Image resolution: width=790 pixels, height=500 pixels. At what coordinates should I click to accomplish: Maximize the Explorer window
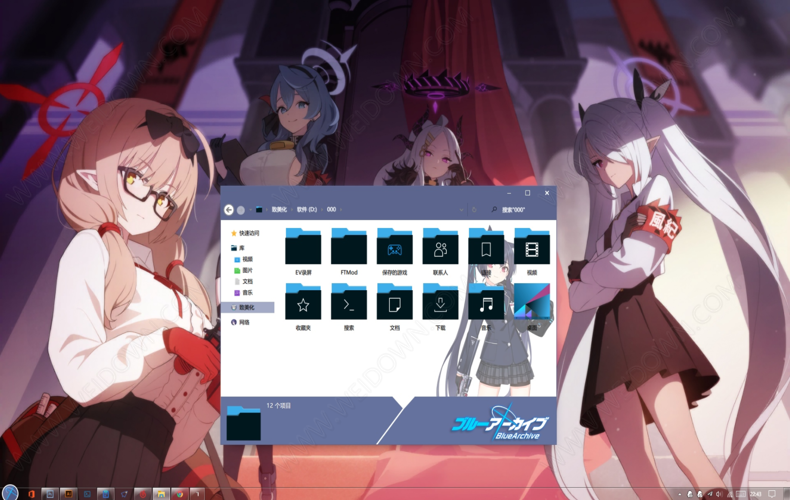(528, 193)
